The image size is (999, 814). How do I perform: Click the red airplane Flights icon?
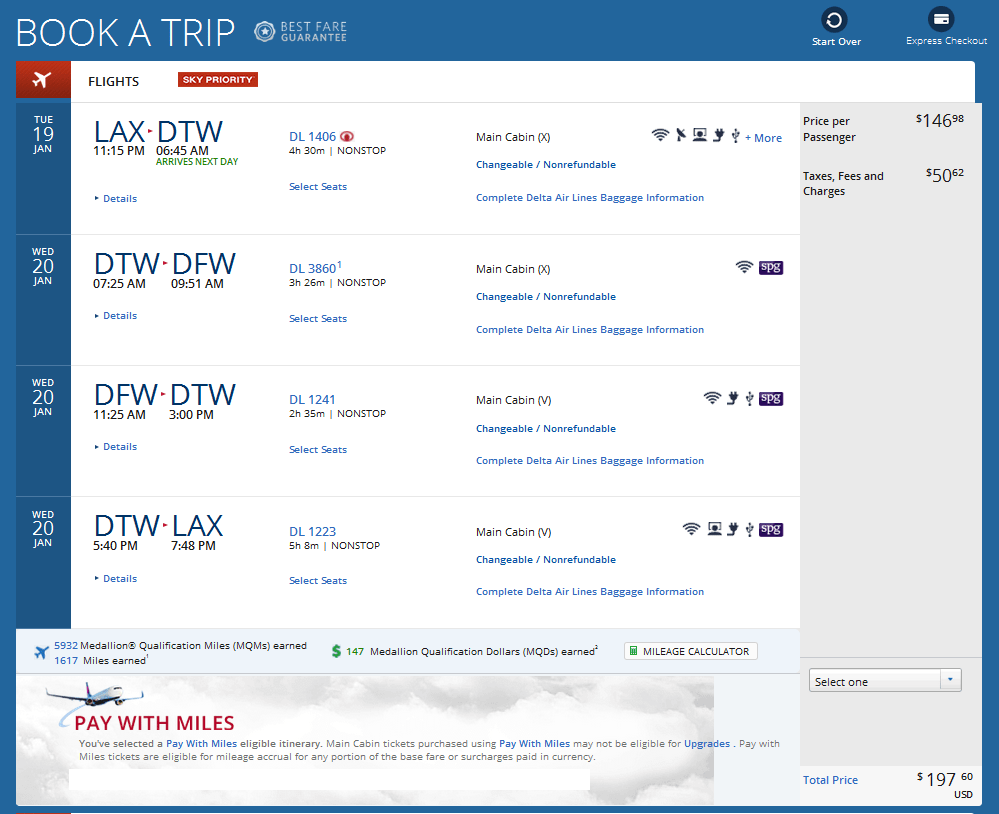pyautogui.click(x=43, y=80)
